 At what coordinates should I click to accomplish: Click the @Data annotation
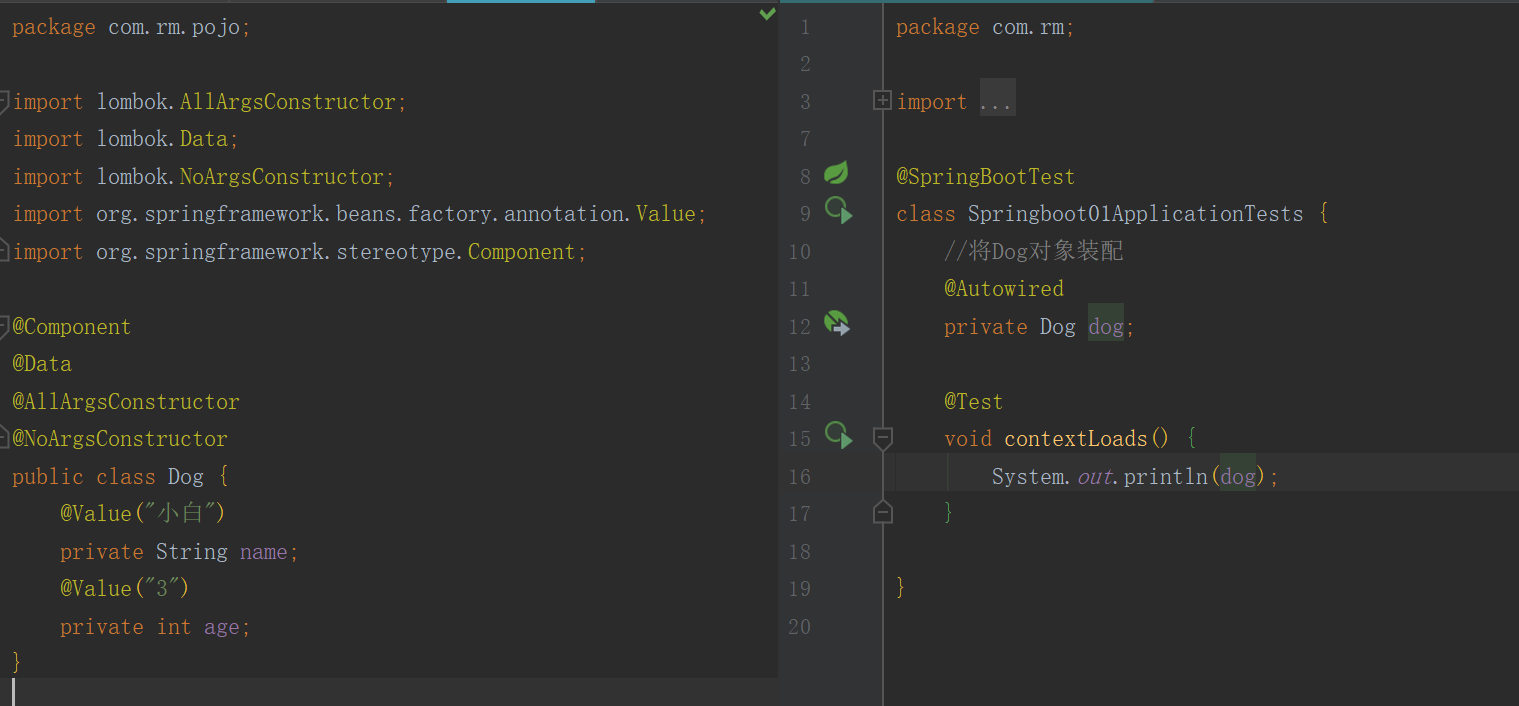[x=41, y=364]
